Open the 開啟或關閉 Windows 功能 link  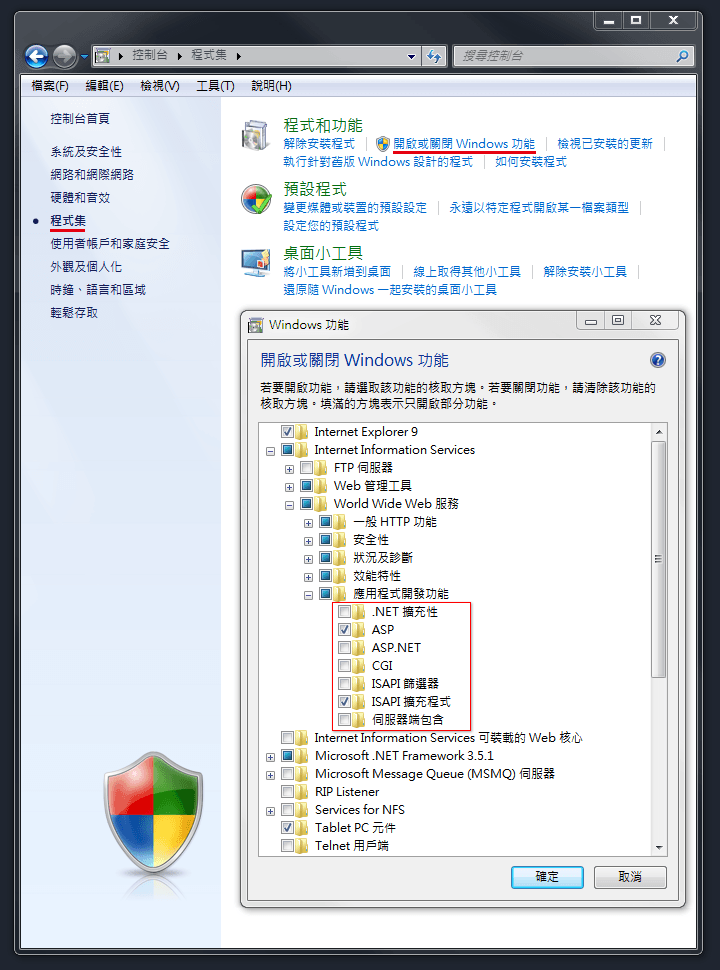pyautogui.click(x=464, y=144)
